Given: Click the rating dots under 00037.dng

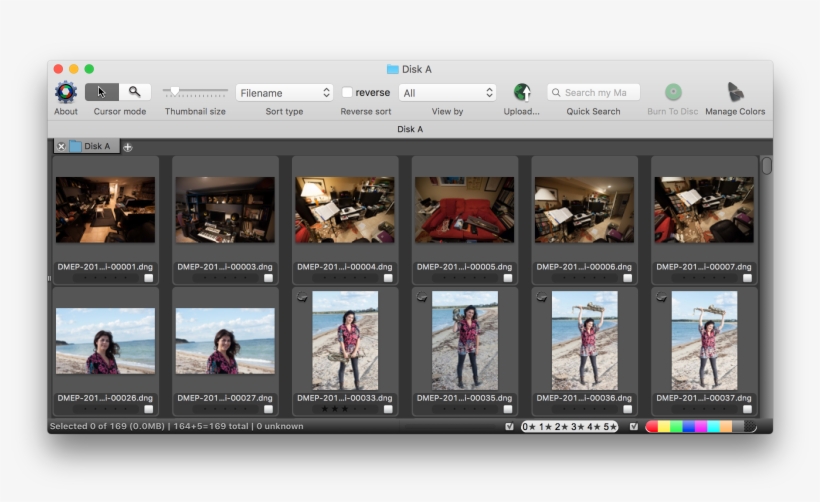Looking at the screenshot, I should pos(704,409).
